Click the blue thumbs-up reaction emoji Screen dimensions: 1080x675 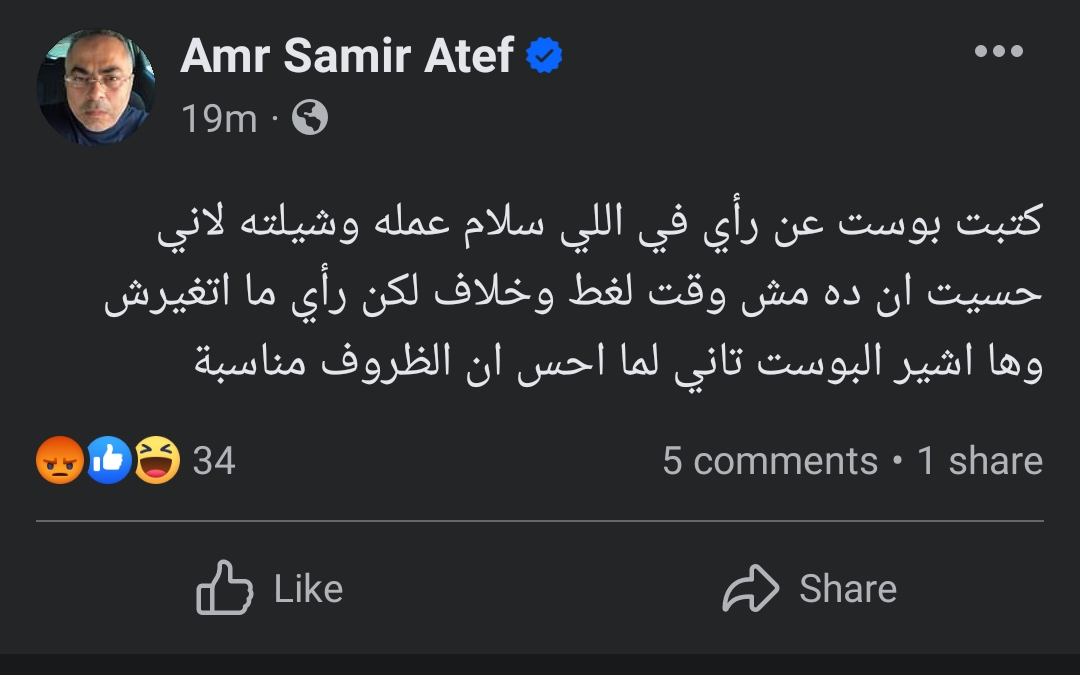click(x=109, y=461)
